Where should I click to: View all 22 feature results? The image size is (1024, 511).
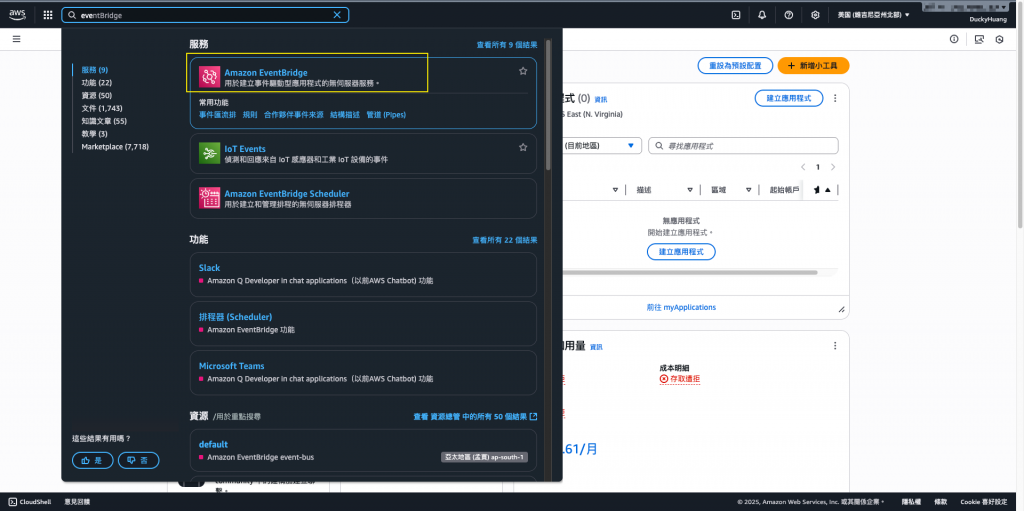tap(505, 240)
